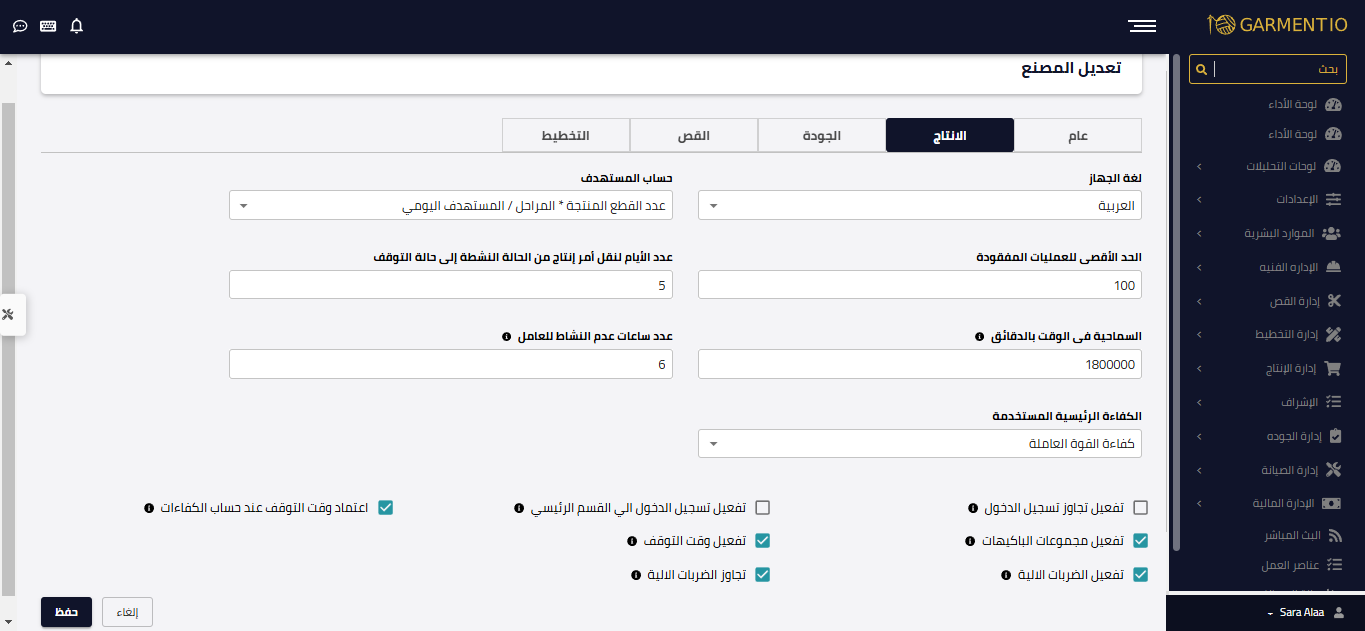Image resolution: width=1365 pixels, height=631 pixels.
Task: Switch to الجودة tab
Action: point(822,135)
